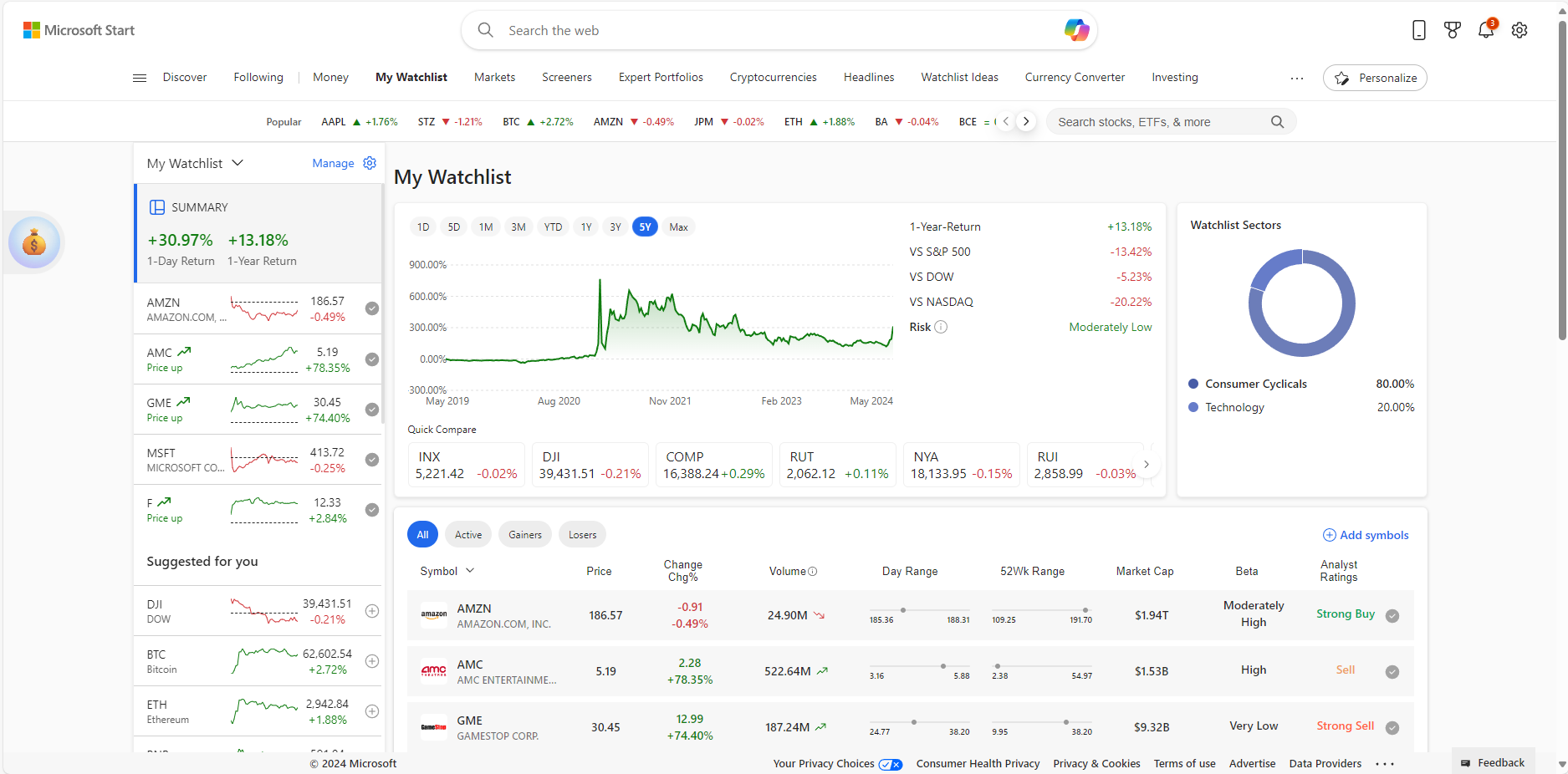Open the notifications bell
Screen dimensions: 1568x774
coord(1486,30)
